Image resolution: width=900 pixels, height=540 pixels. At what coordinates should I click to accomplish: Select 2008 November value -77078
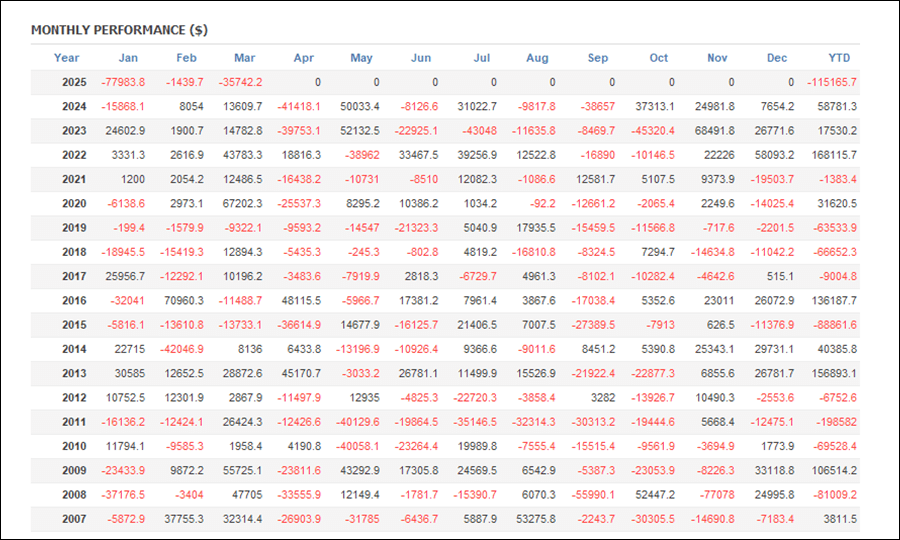715,495
